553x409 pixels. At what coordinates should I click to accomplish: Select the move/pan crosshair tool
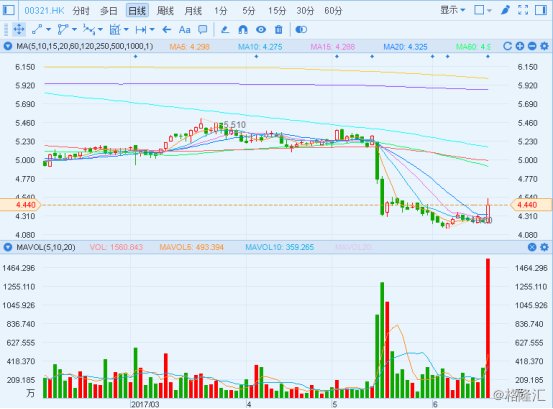(x=19, y=30)
